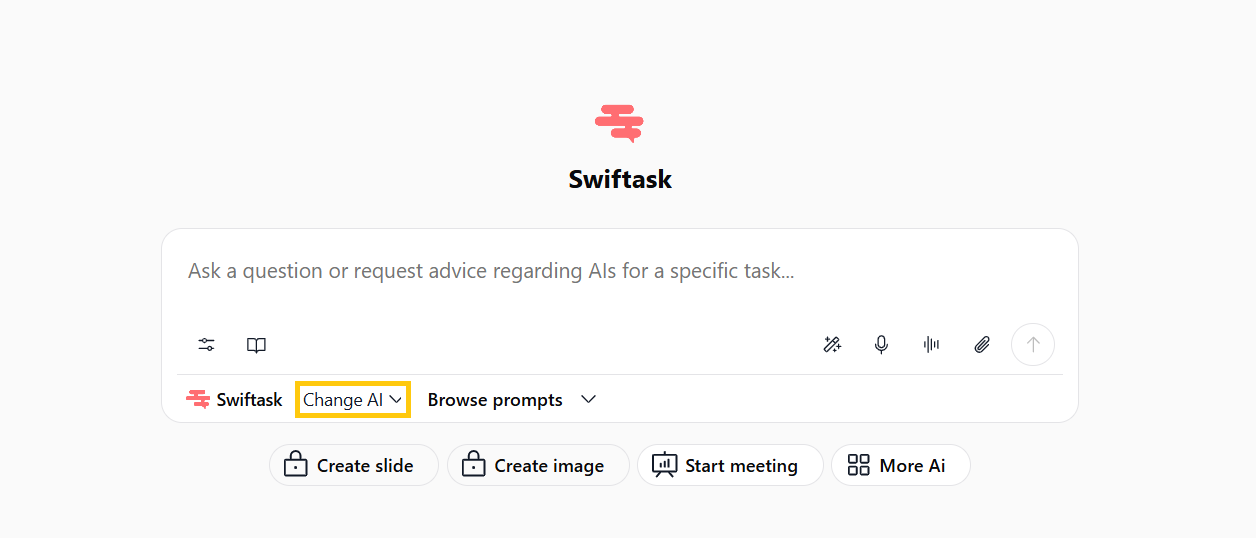Image resolution: width=1256 pixels, height=538 pixels.
Task: Open the Browse prompts menu
Action: (x=495, y=400)
